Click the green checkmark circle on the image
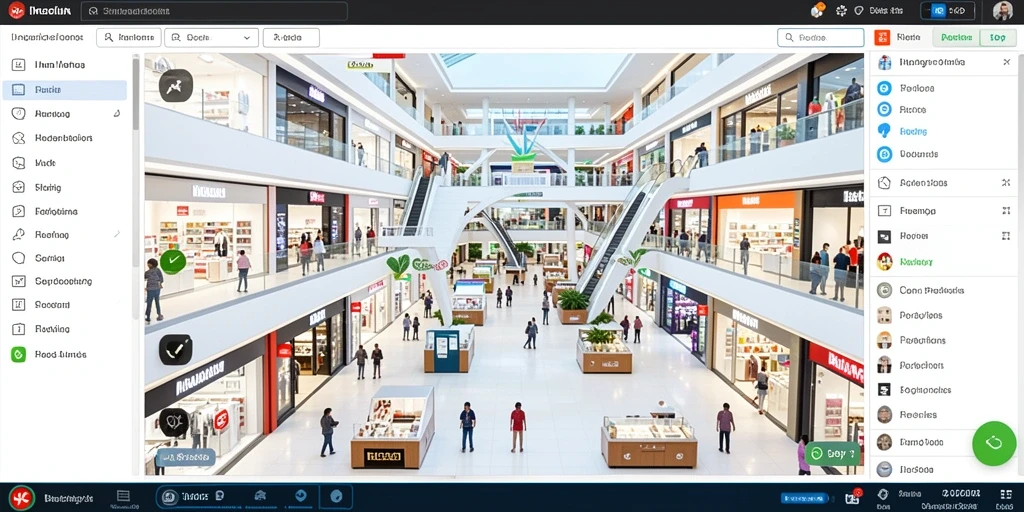 [172, 261]
